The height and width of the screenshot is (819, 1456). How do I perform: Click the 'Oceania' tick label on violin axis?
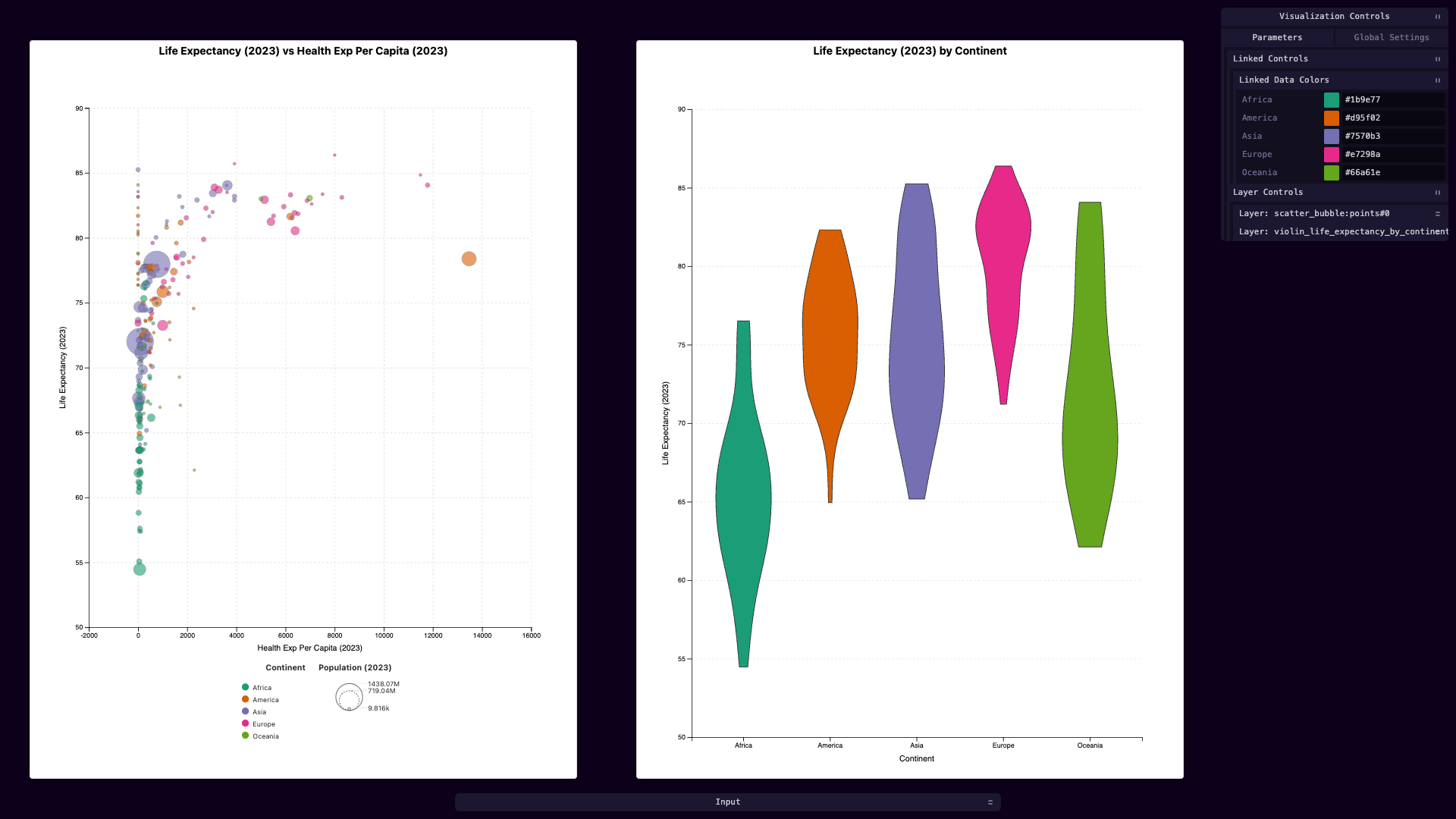(1090, 745)
